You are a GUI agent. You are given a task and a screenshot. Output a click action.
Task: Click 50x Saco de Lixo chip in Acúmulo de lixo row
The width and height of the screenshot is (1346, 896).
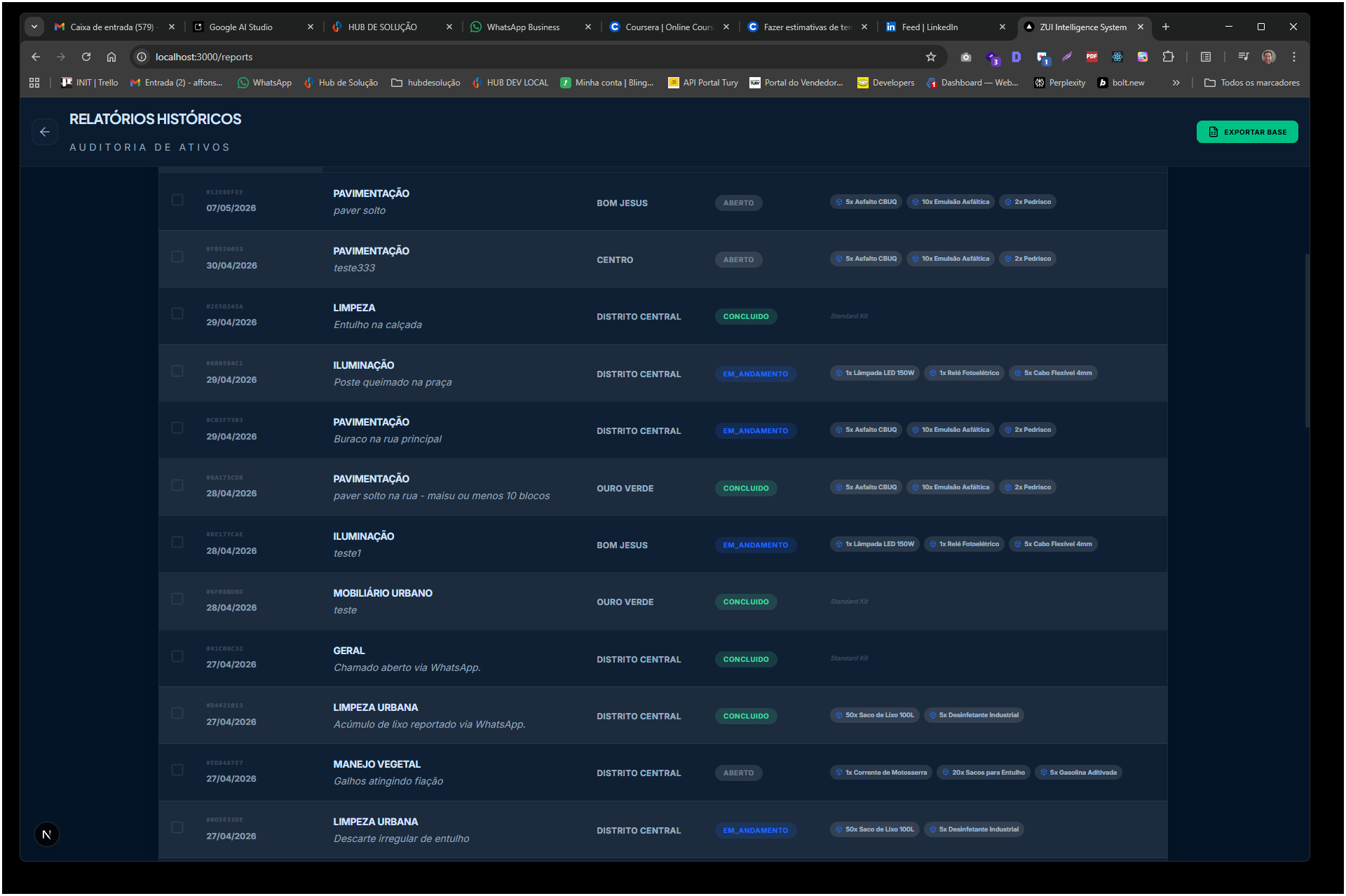point(875,715)
